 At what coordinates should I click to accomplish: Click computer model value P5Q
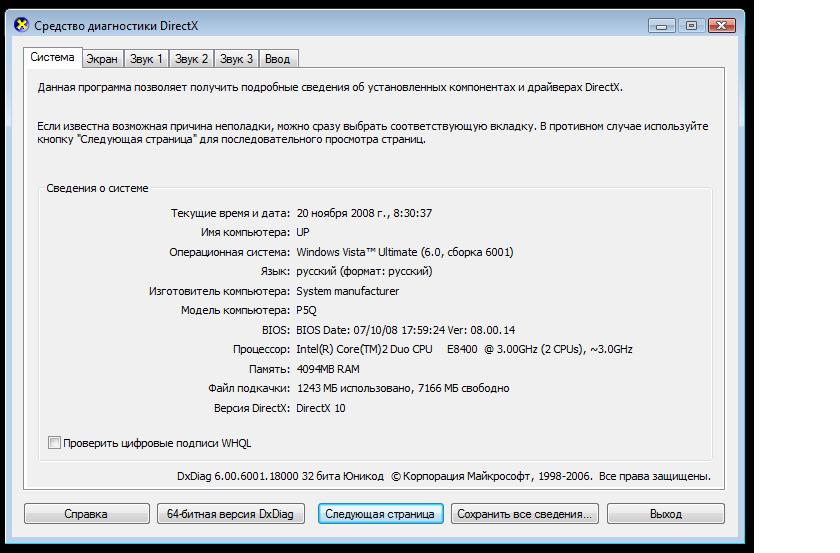(x=306, y=310)
